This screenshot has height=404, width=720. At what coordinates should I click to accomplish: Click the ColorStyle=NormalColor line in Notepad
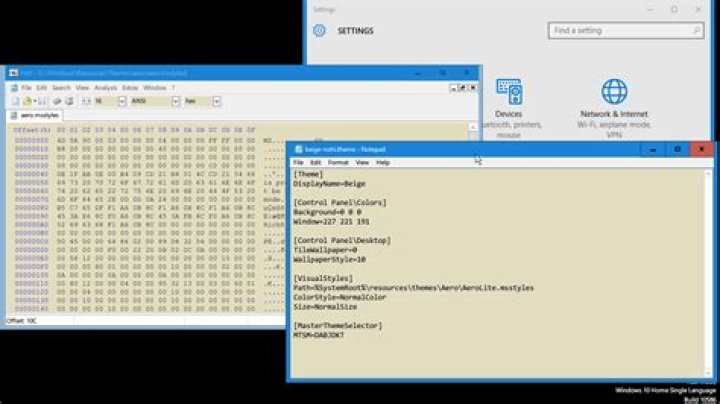(340, 297)
